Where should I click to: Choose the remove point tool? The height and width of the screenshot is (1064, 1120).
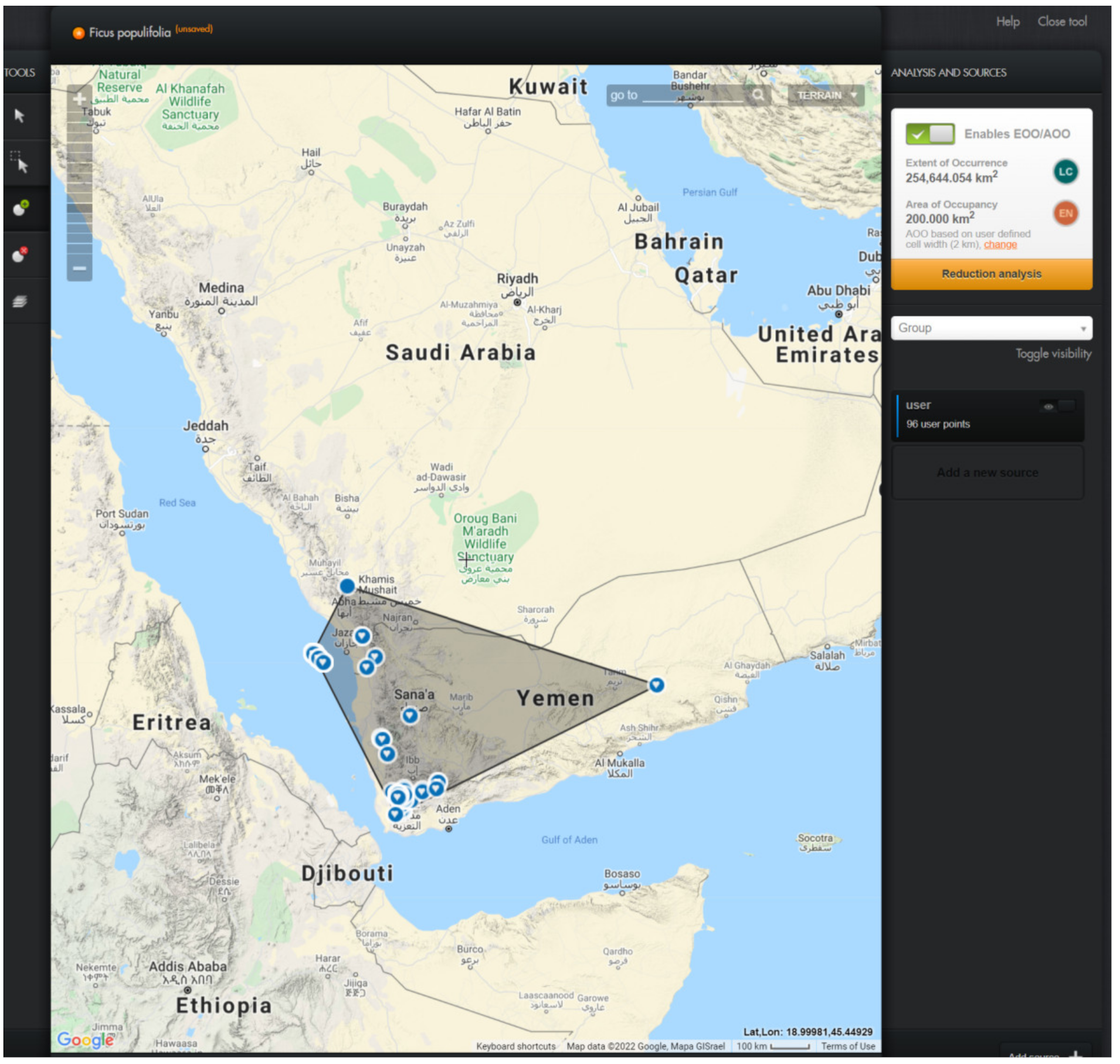click(21, 255)
